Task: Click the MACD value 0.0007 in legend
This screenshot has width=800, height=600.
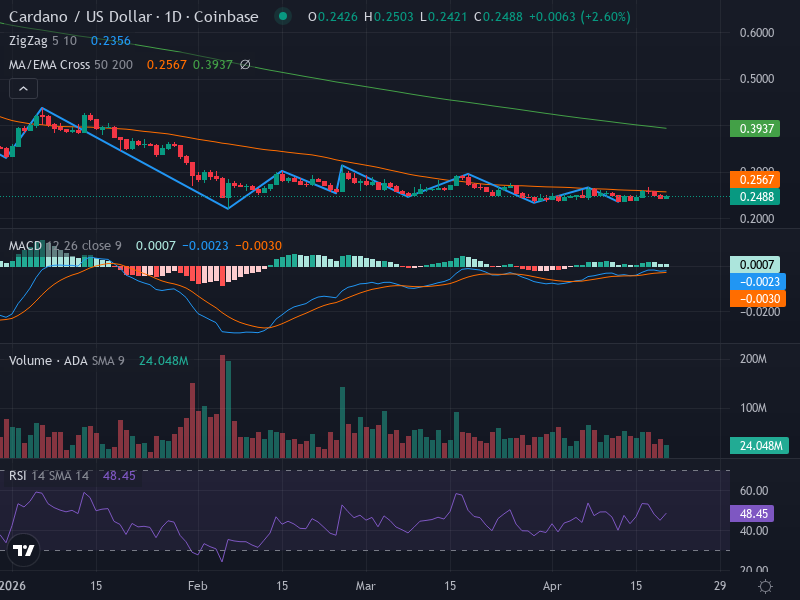Action: (156, 245)
